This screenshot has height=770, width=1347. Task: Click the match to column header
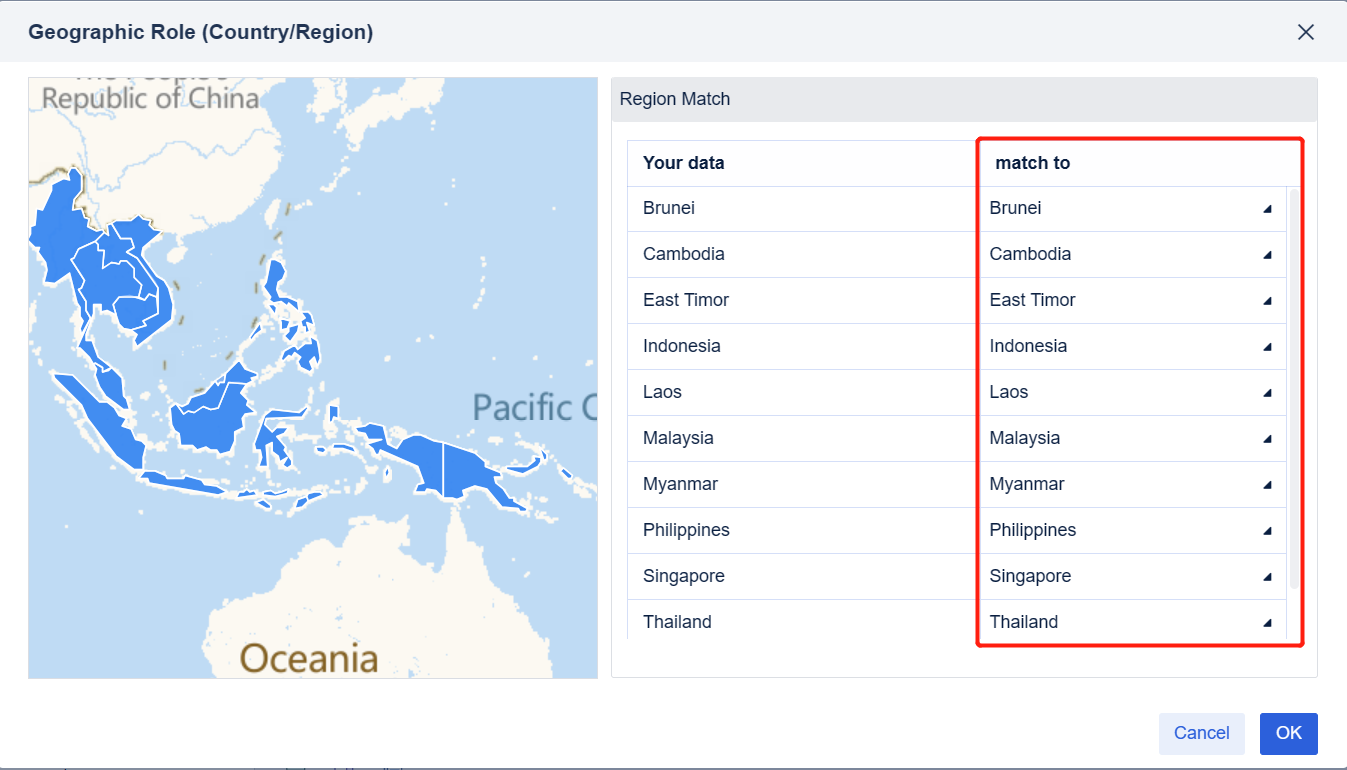pos(1032,162)
